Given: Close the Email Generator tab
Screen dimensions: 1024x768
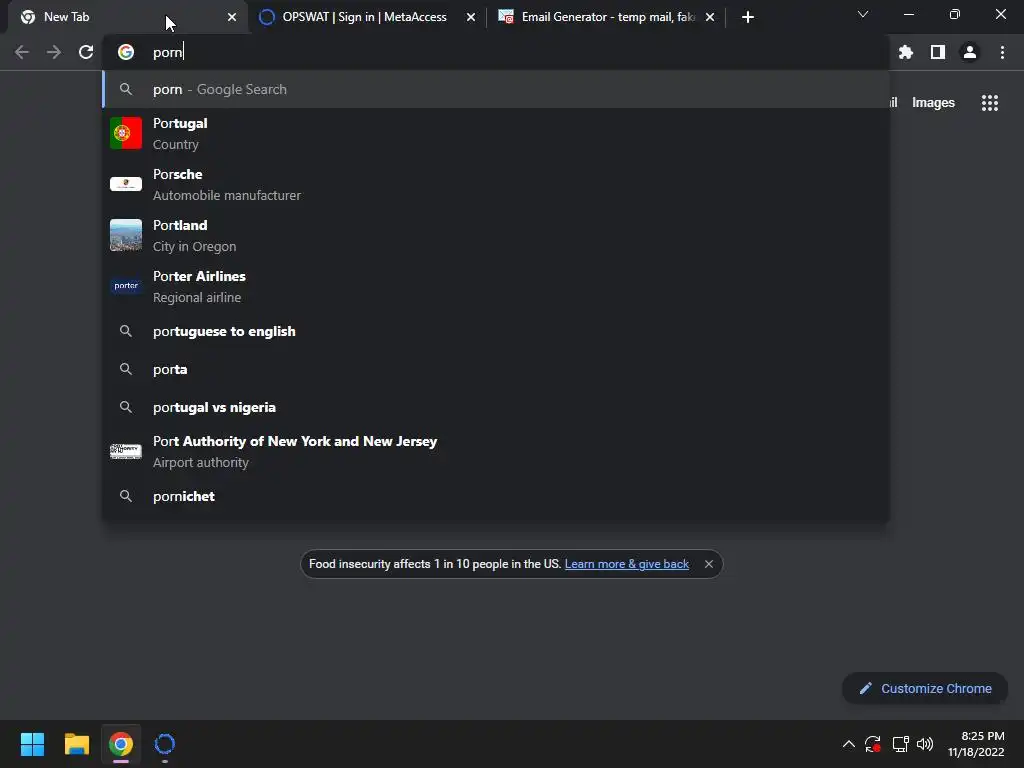Looking at the screenshot, I should pyautogui.click(x=710, y=17).
